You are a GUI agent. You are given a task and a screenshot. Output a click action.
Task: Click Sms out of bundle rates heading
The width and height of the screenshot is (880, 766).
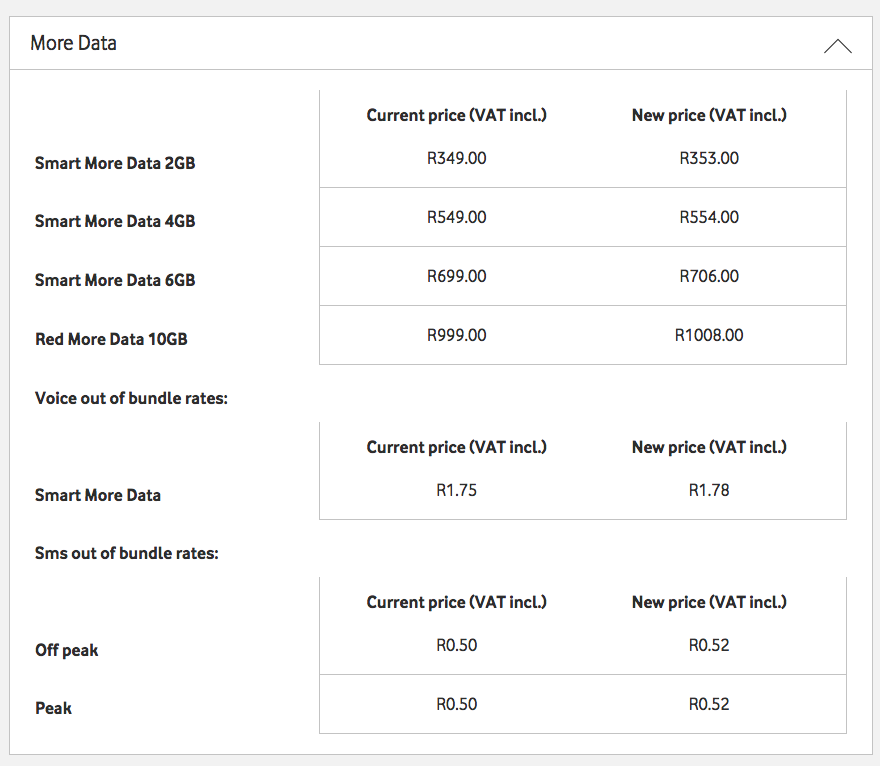(127, 553)
